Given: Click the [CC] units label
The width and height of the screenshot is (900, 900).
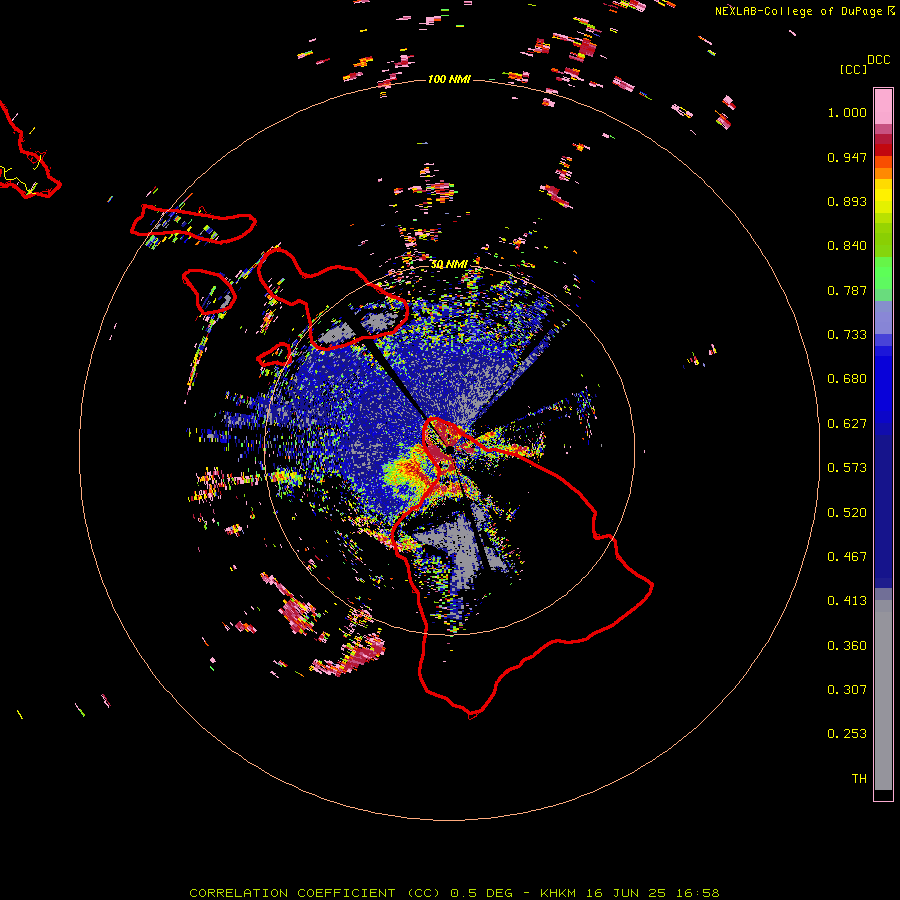Looking at the screenshot, I should coord(853,69).
